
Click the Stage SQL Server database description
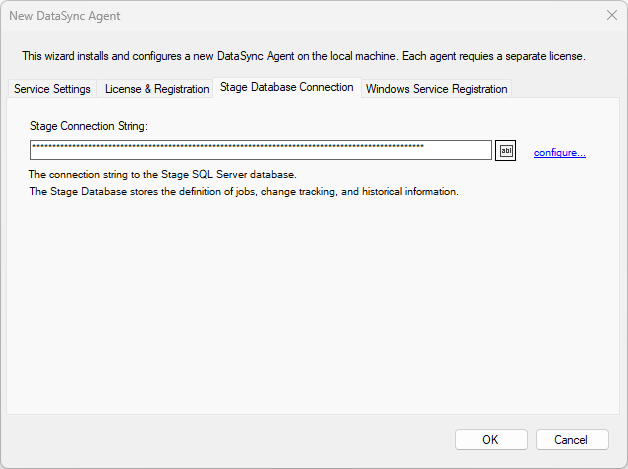[162, 174]
